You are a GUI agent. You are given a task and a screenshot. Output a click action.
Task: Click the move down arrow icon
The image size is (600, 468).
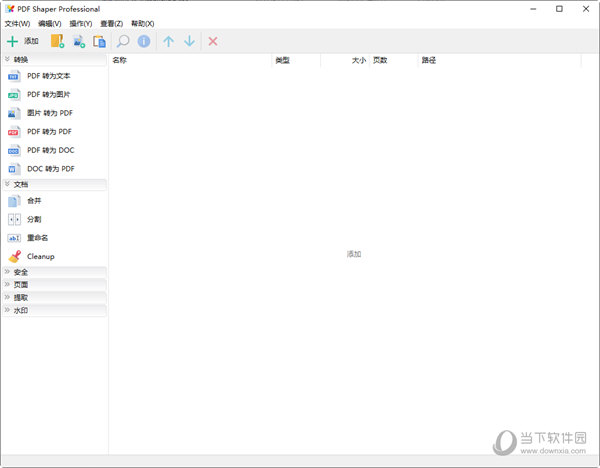(189, 41)
